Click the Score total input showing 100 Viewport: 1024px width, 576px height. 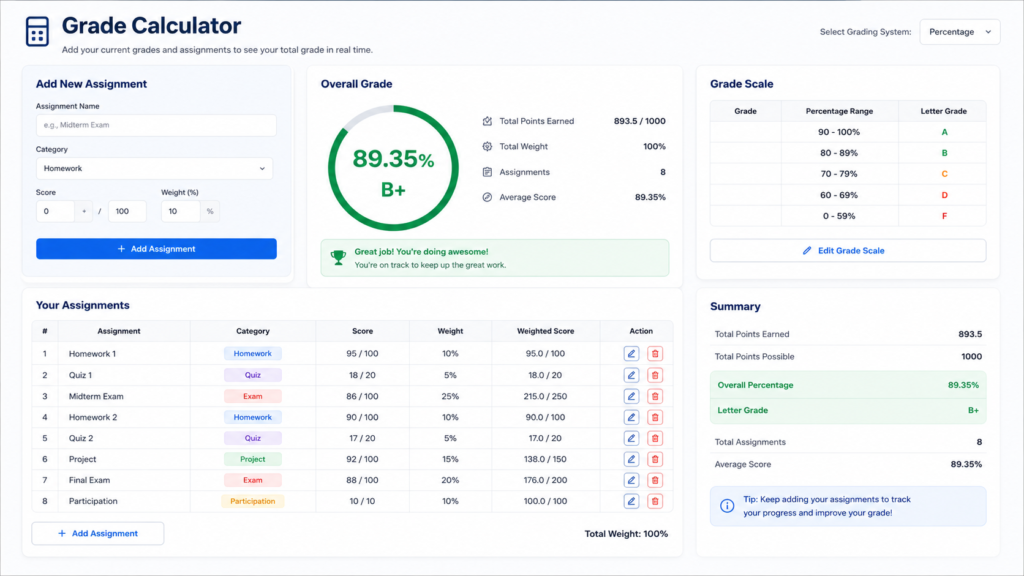(x=127, y=212)
